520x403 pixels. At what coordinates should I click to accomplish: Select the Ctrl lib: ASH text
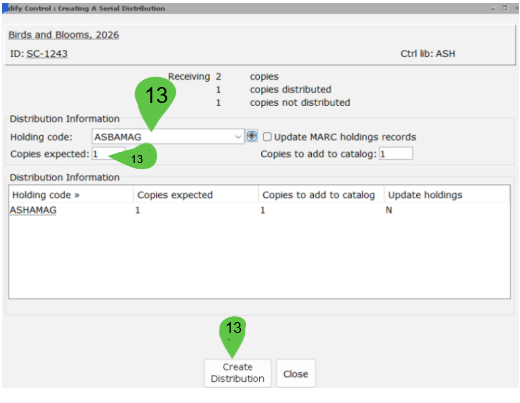click(428, 54)
